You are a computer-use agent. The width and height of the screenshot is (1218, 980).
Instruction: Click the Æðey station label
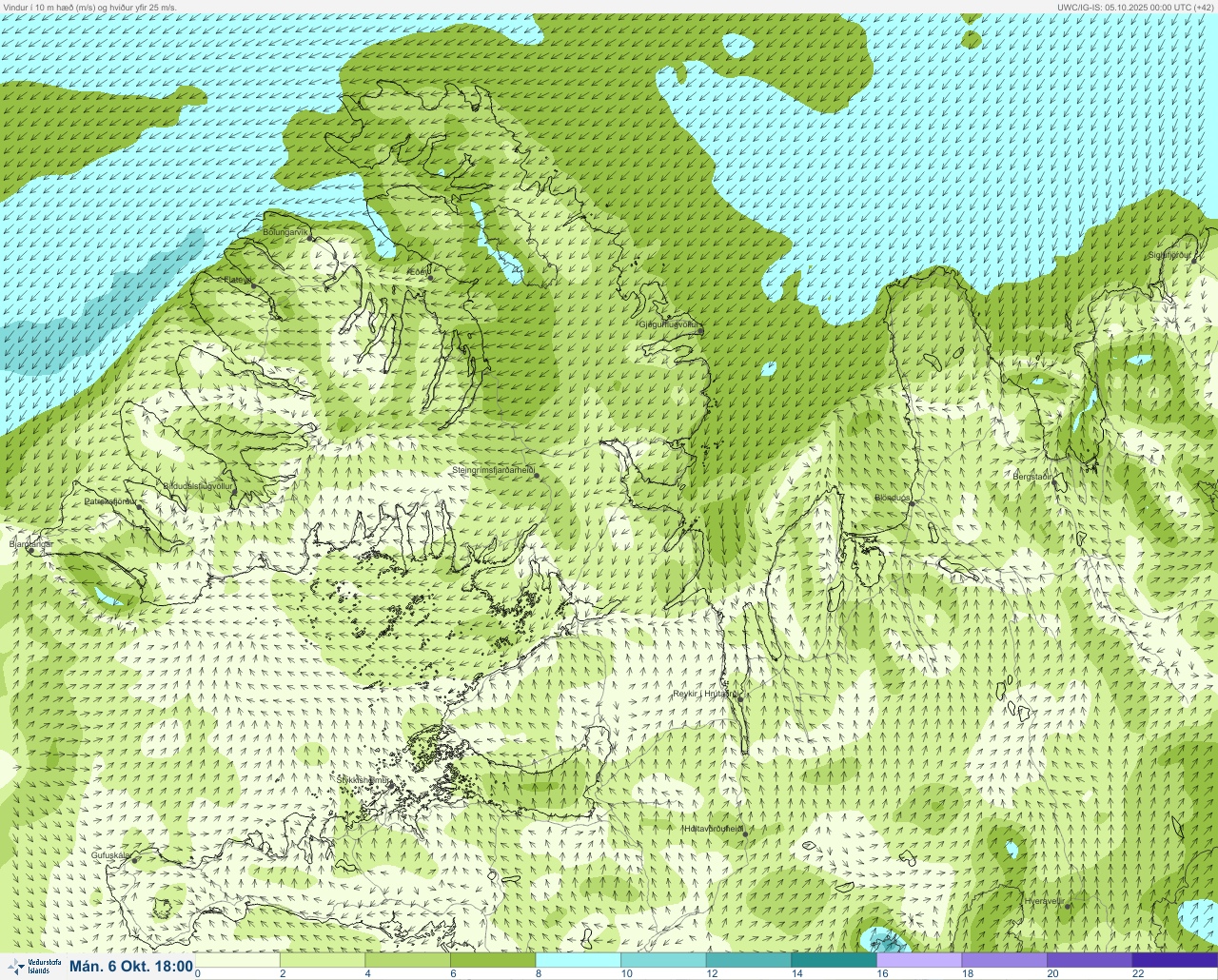tap(418, 273)
